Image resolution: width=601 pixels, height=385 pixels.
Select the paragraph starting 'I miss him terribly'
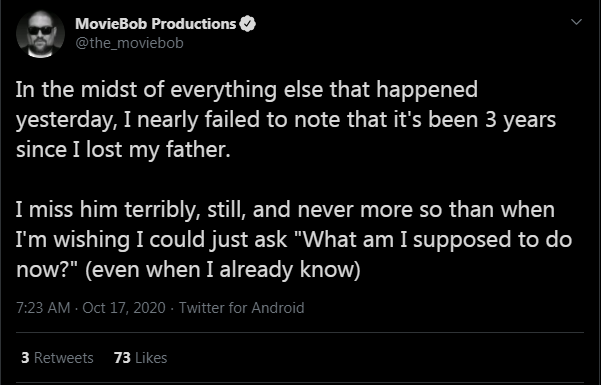click(294, 239)
